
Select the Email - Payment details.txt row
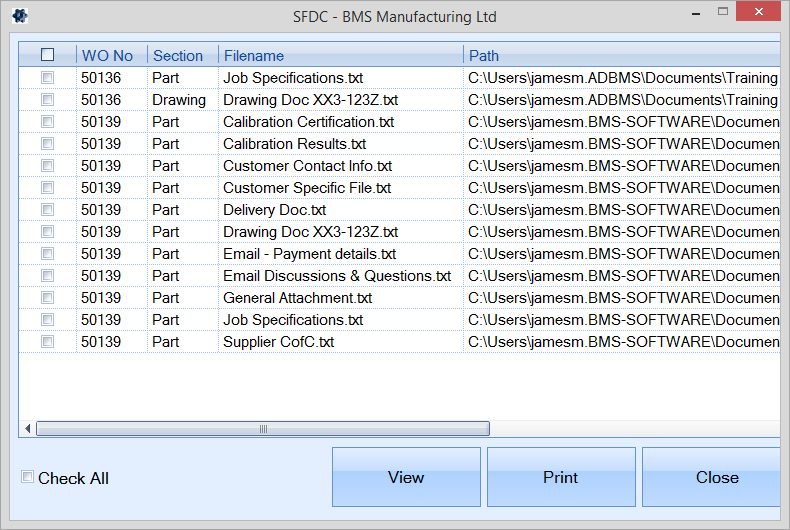pyautogui.click(x=309, y=254)
